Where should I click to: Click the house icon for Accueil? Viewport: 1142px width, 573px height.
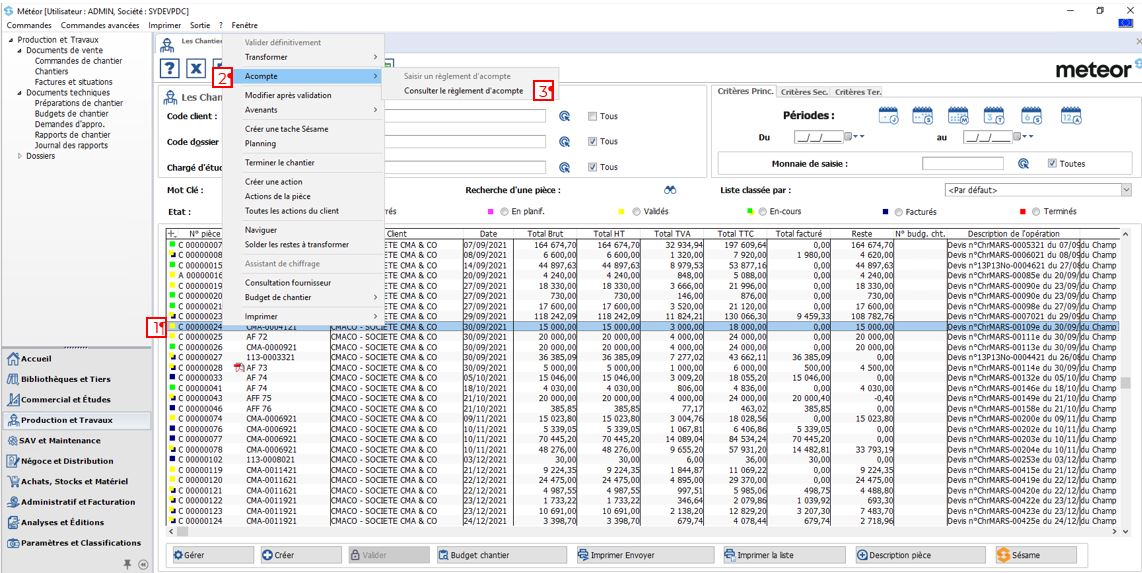[x=13, y=359]
